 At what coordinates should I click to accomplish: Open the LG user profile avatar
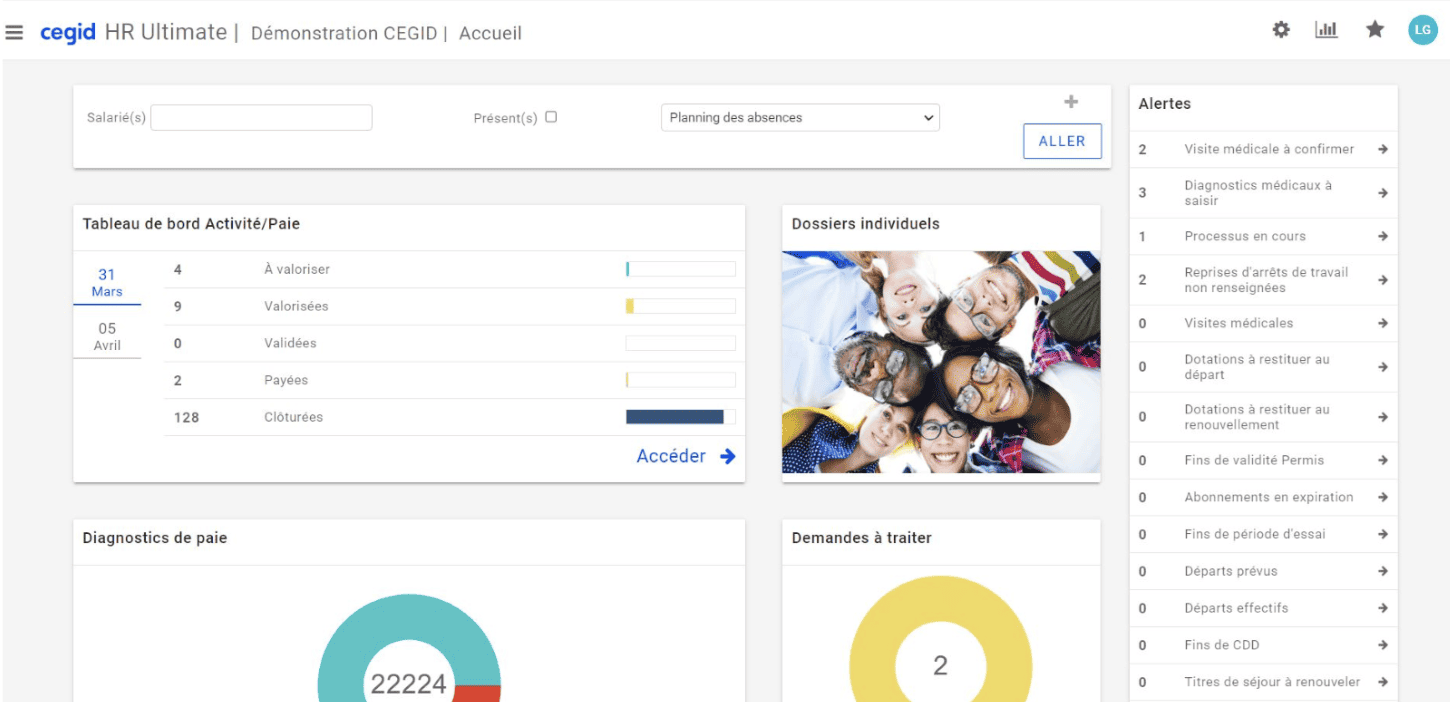[1422, 31]
